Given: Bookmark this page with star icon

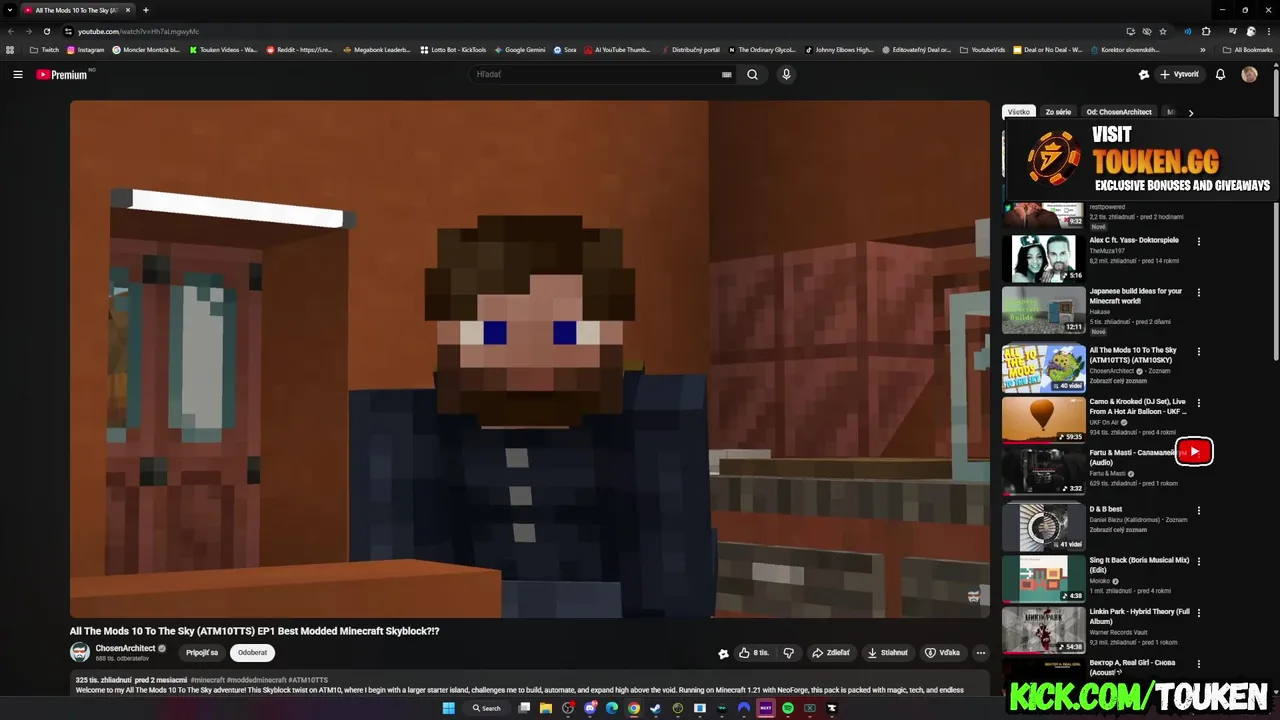Looking at the screenshot, I should [x=1163, y=31].
